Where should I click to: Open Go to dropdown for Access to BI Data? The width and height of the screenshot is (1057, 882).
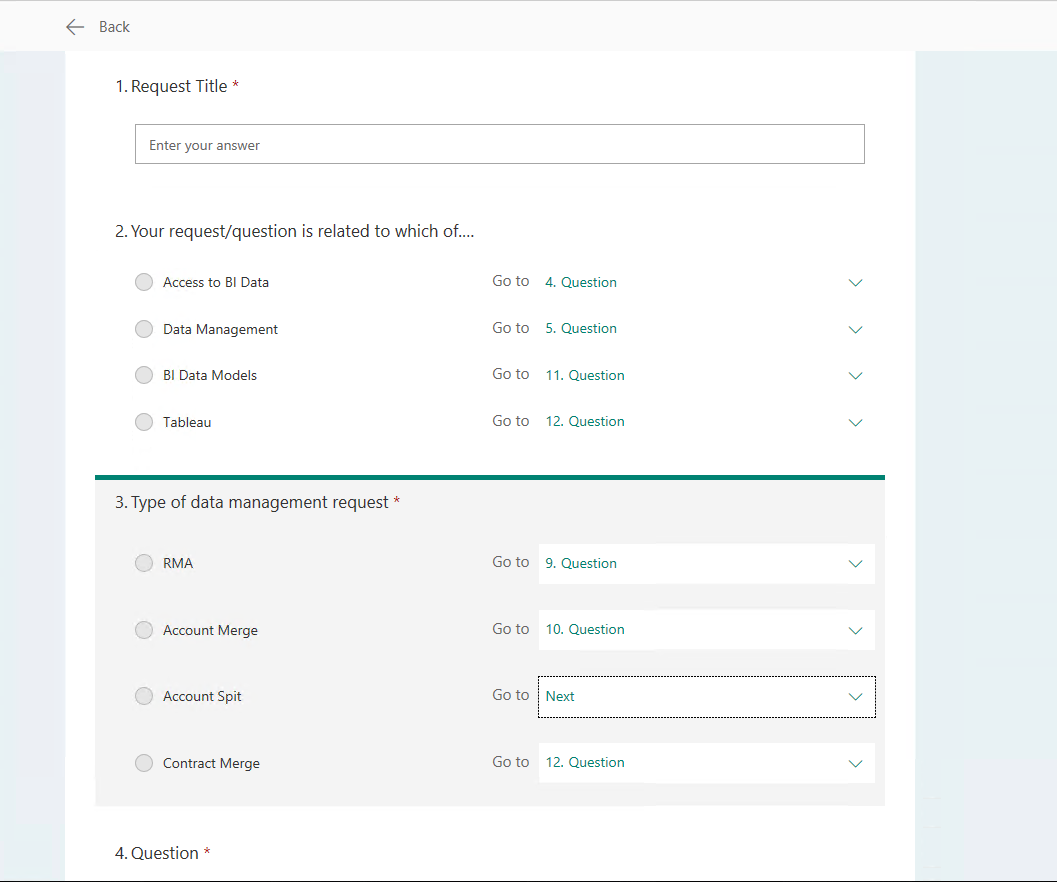coord(706,282)
